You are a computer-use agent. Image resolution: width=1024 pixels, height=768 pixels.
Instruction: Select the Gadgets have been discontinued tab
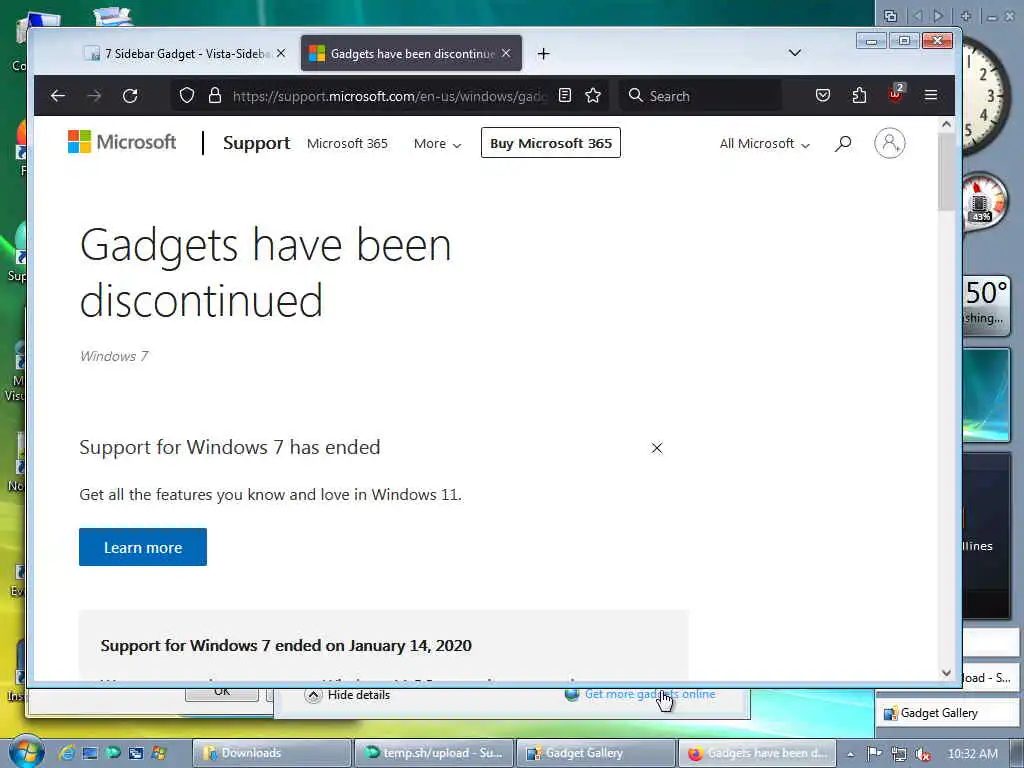411,54
